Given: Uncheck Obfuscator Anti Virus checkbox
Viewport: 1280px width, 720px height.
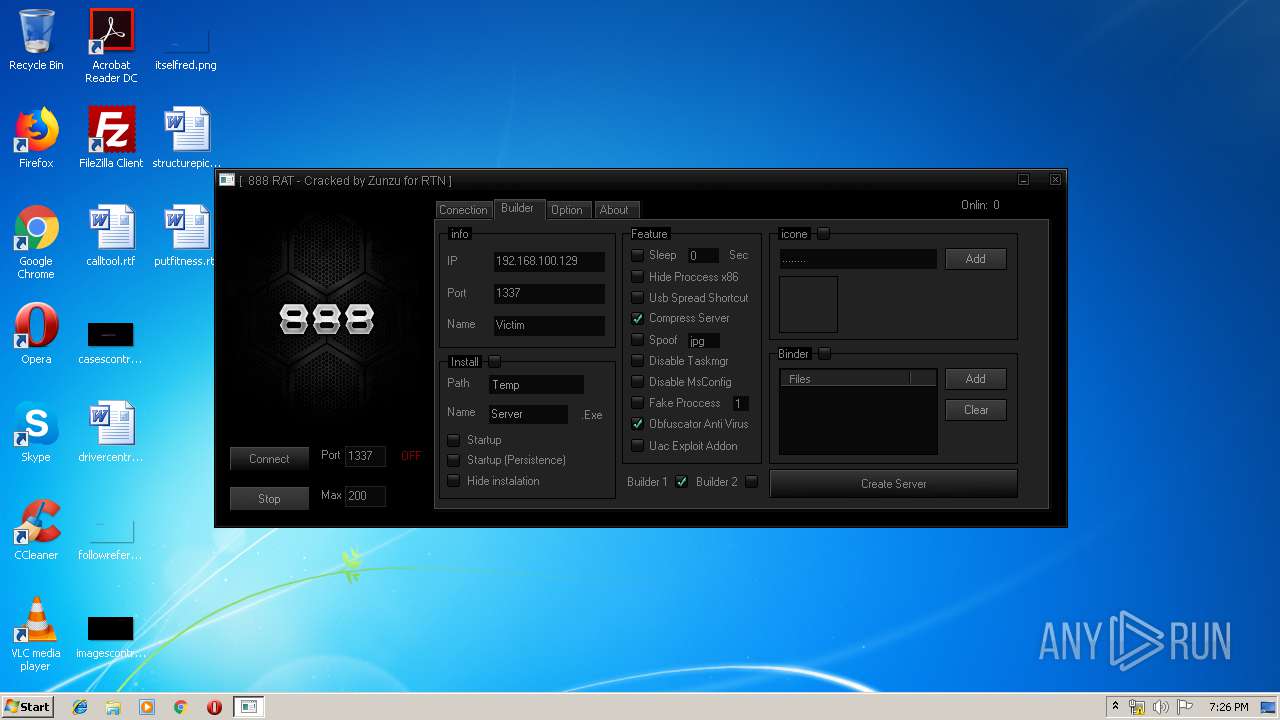Looking at the screenshot, I should tap(637, 424).
